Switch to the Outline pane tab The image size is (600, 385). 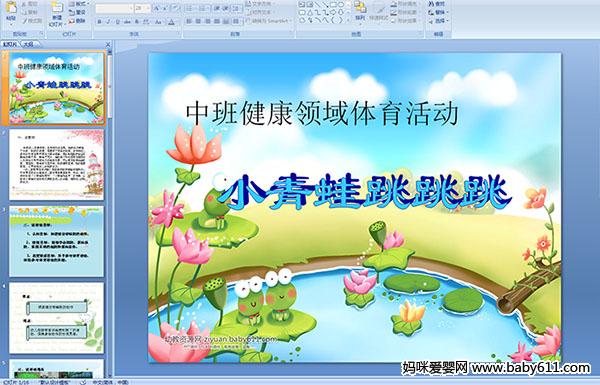(x=28, y=44)
